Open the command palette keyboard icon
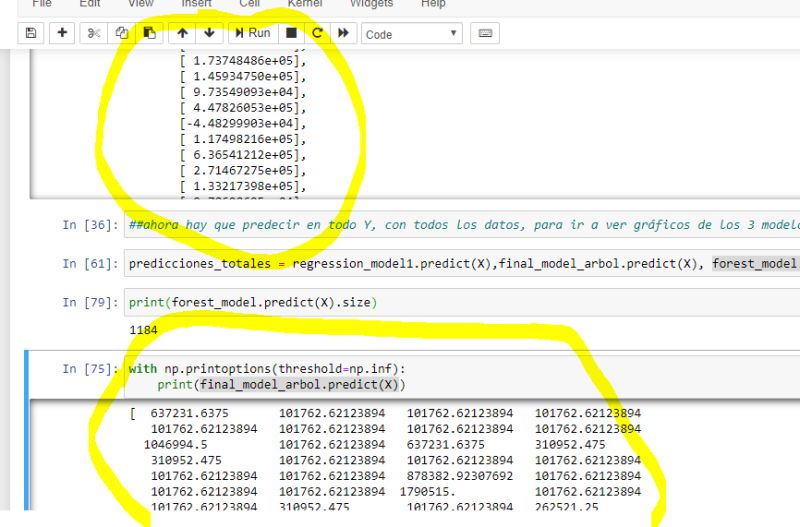This screenshot has width=800, height=527. tap(485, 33)
